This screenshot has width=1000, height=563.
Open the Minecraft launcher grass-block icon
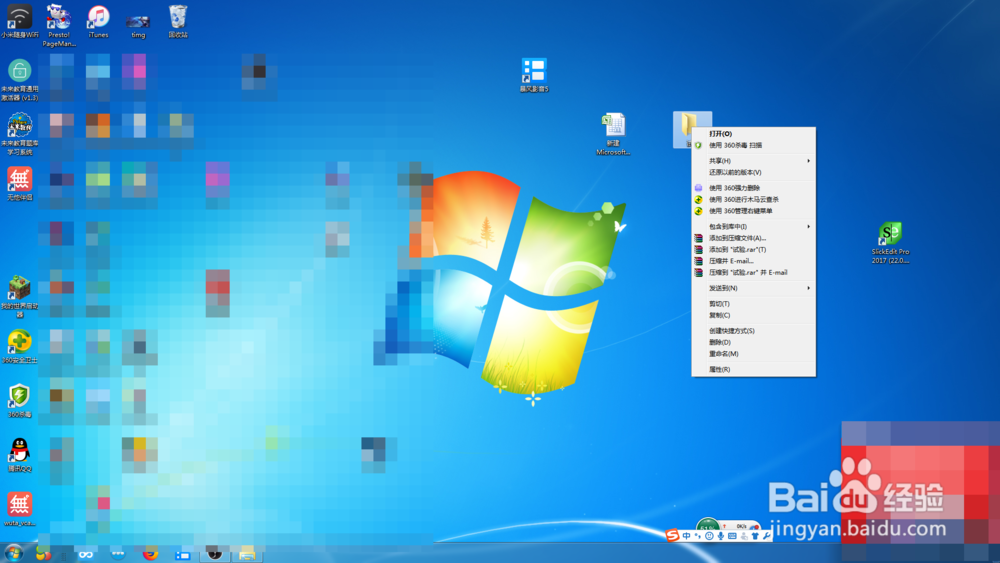point(19,296)
